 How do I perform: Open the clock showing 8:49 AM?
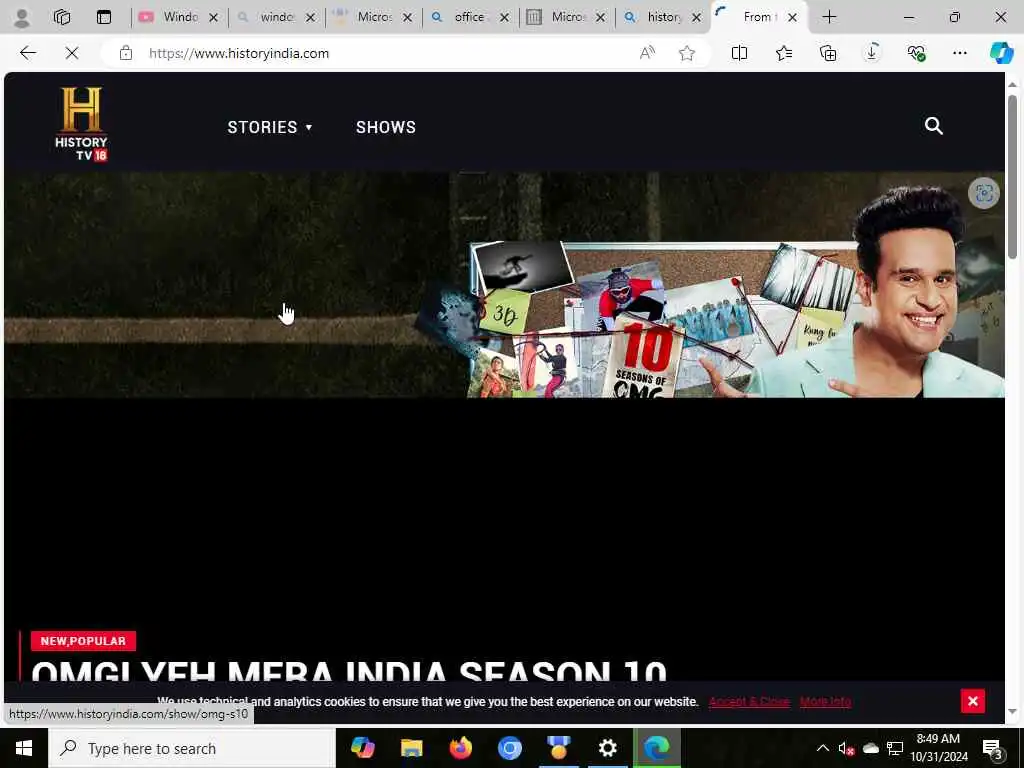938,748
